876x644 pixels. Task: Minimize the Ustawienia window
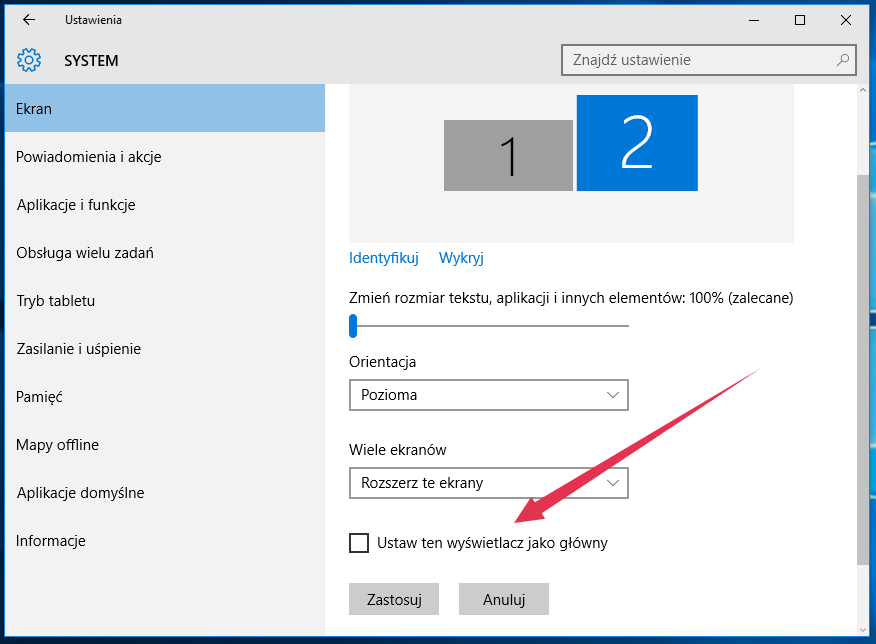pos(754,20)
